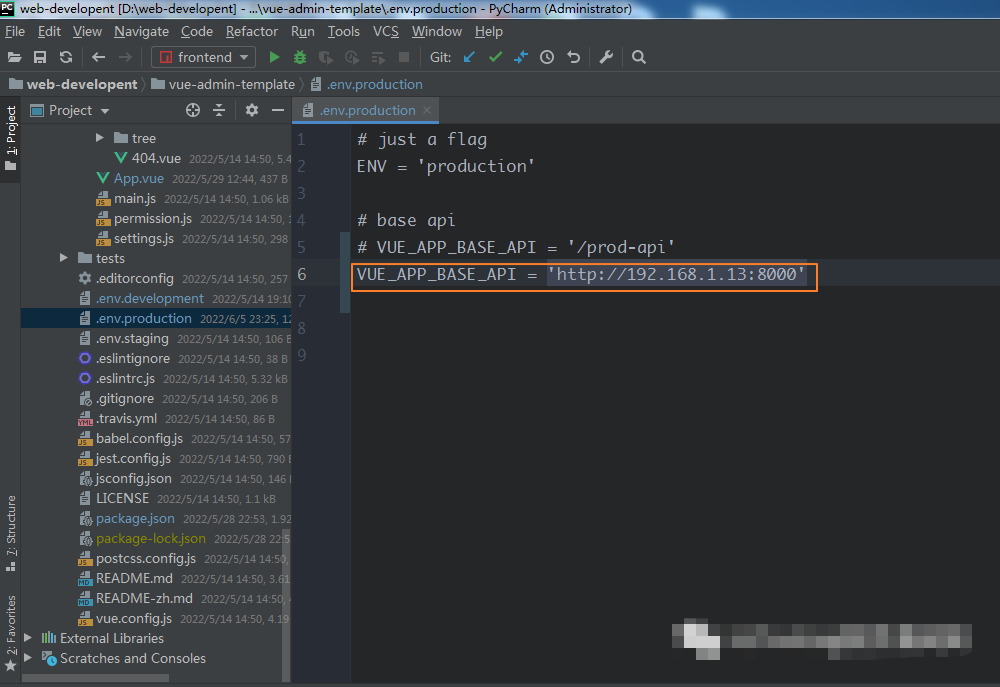Expand the tests folder
1000x687 pixels.
[x=64, y=258]
